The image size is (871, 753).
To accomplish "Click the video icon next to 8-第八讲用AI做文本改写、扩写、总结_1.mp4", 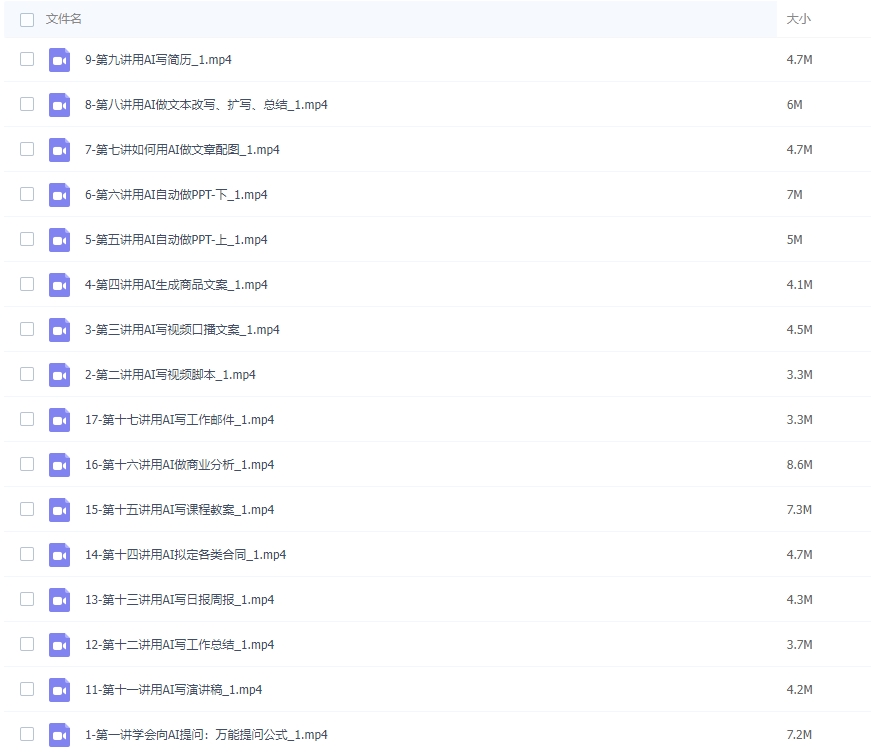I will (59, 104).
